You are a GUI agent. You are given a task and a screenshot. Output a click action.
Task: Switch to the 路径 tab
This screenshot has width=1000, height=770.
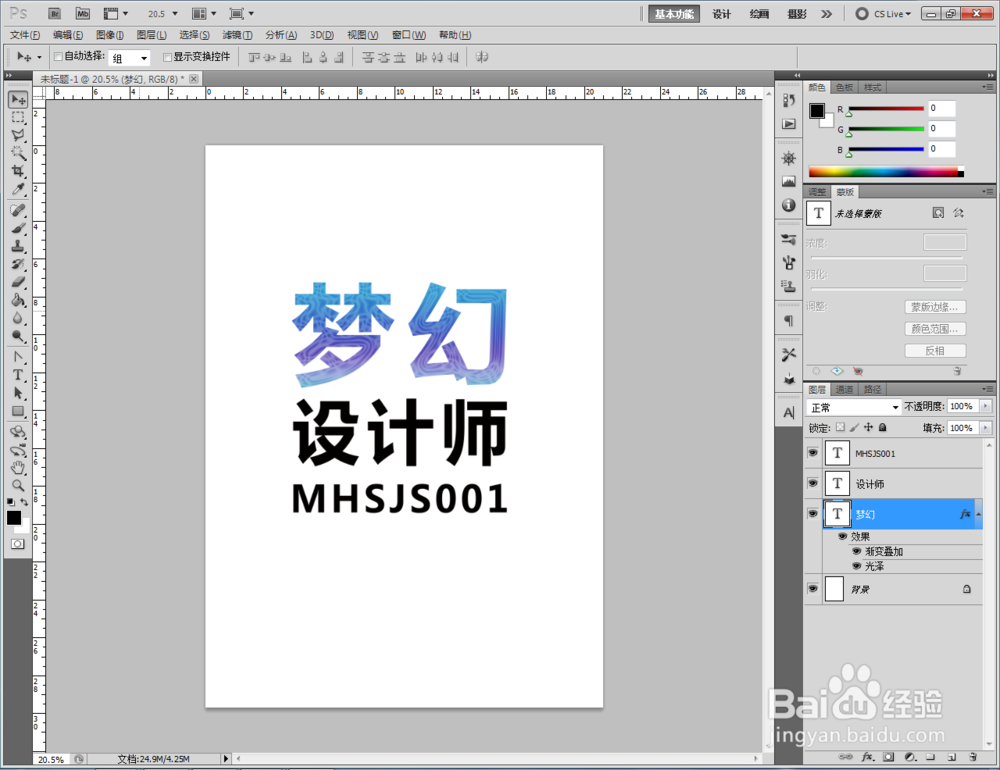(x=872, y=389)
